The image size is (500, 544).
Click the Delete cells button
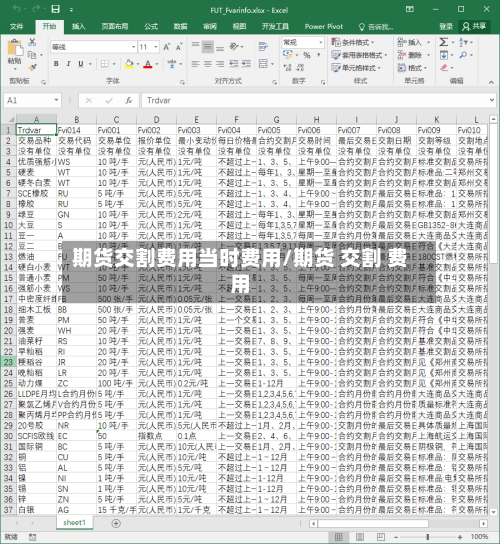pos(414,55)
